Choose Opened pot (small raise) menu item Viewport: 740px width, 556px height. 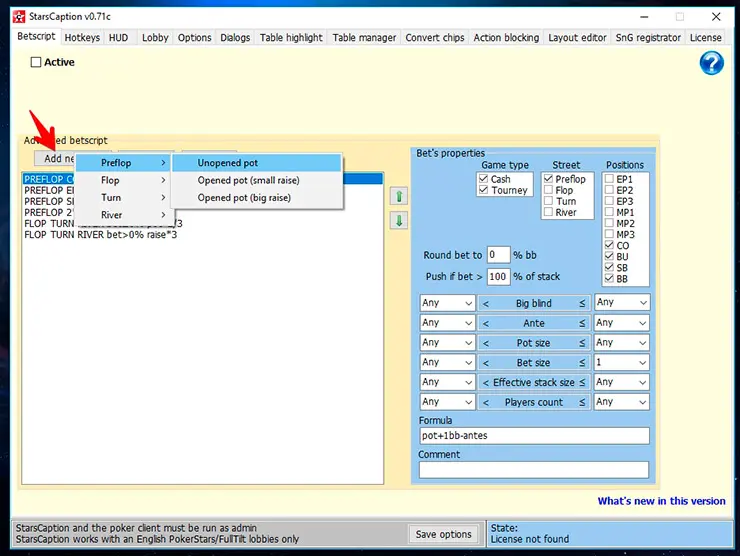[x=248, y=180]
